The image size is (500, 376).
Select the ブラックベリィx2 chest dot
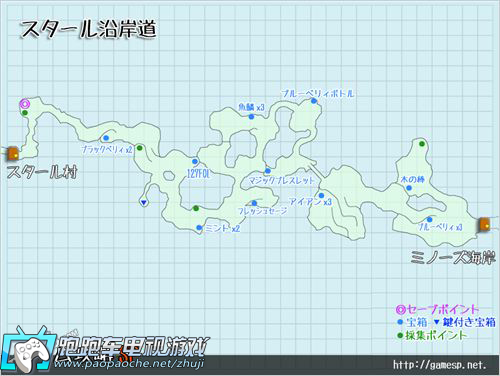point(106,138)
